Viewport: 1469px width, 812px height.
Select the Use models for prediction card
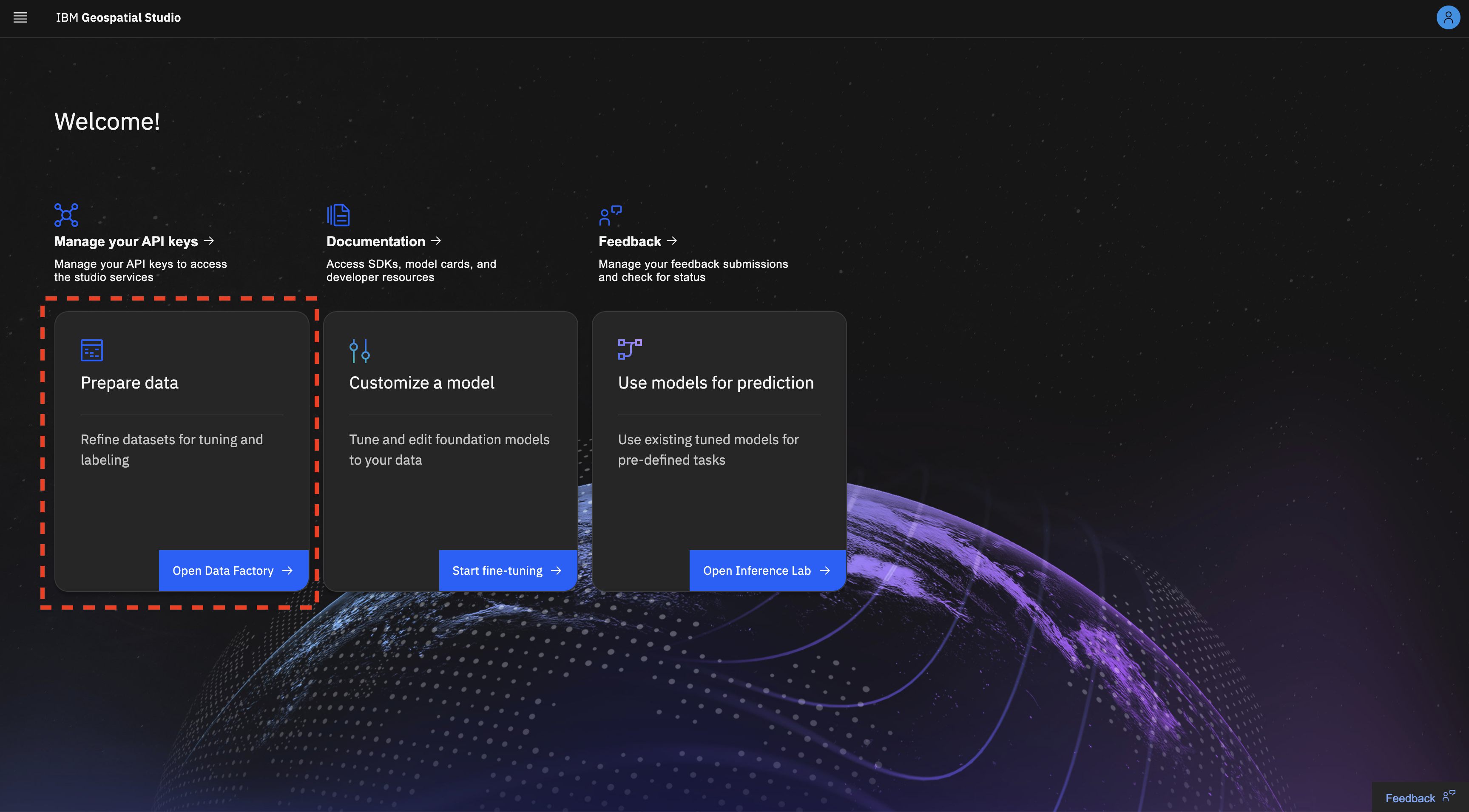click(x=716, y=383)
